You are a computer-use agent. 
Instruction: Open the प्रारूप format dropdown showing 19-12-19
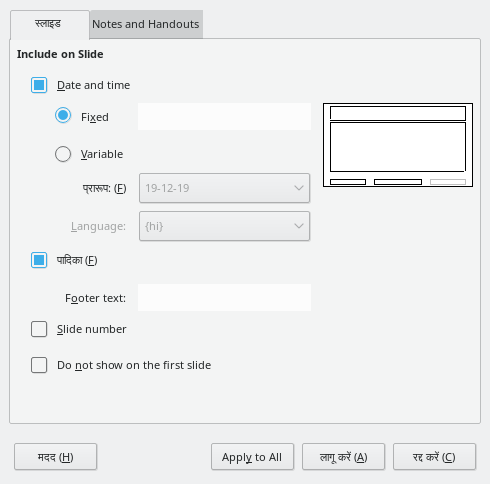224,188
